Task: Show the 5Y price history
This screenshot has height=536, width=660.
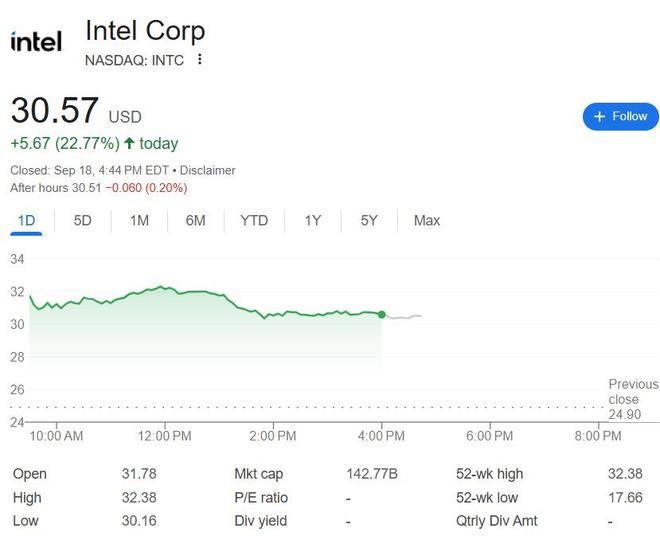Action: 369,220
